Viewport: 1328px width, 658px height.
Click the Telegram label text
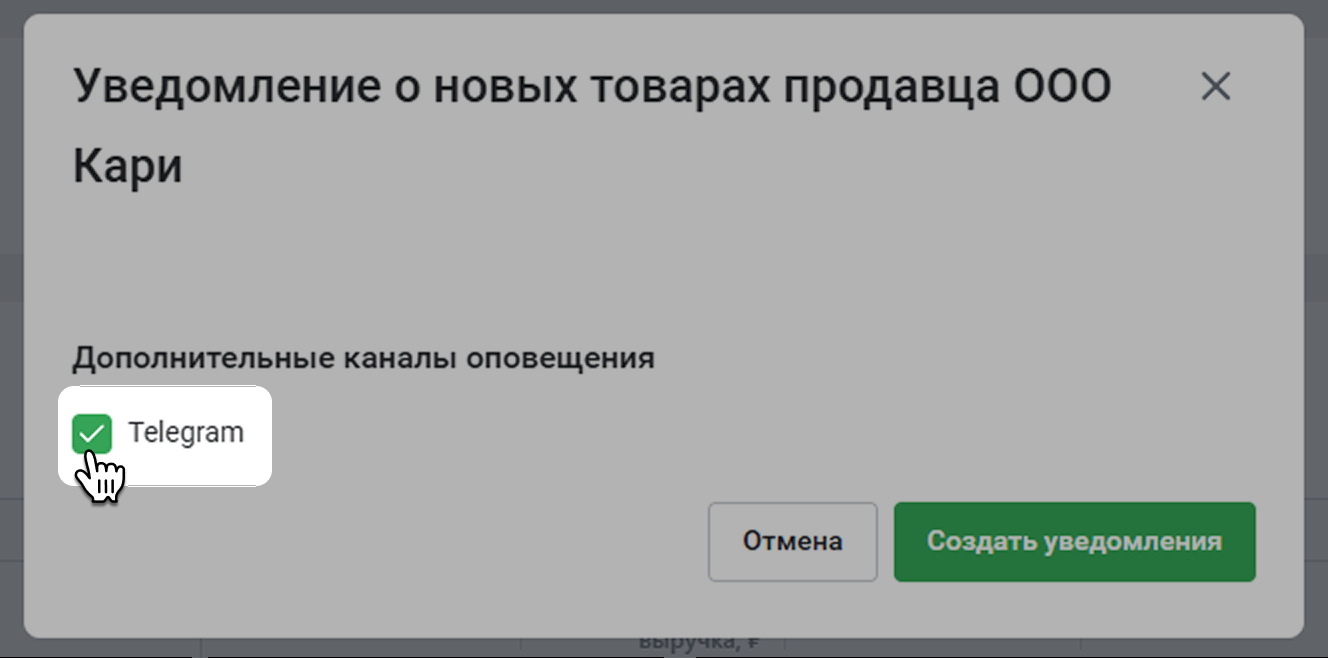click(186, 433)
